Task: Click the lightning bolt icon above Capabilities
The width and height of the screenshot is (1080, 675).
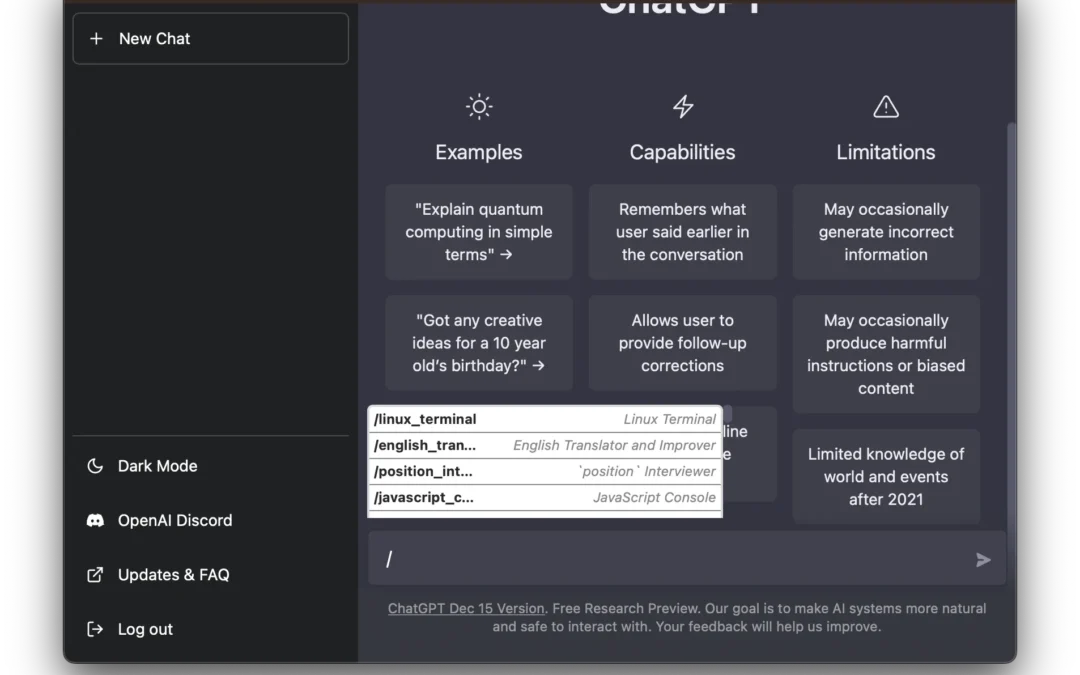Action: (x=683, y=107)
